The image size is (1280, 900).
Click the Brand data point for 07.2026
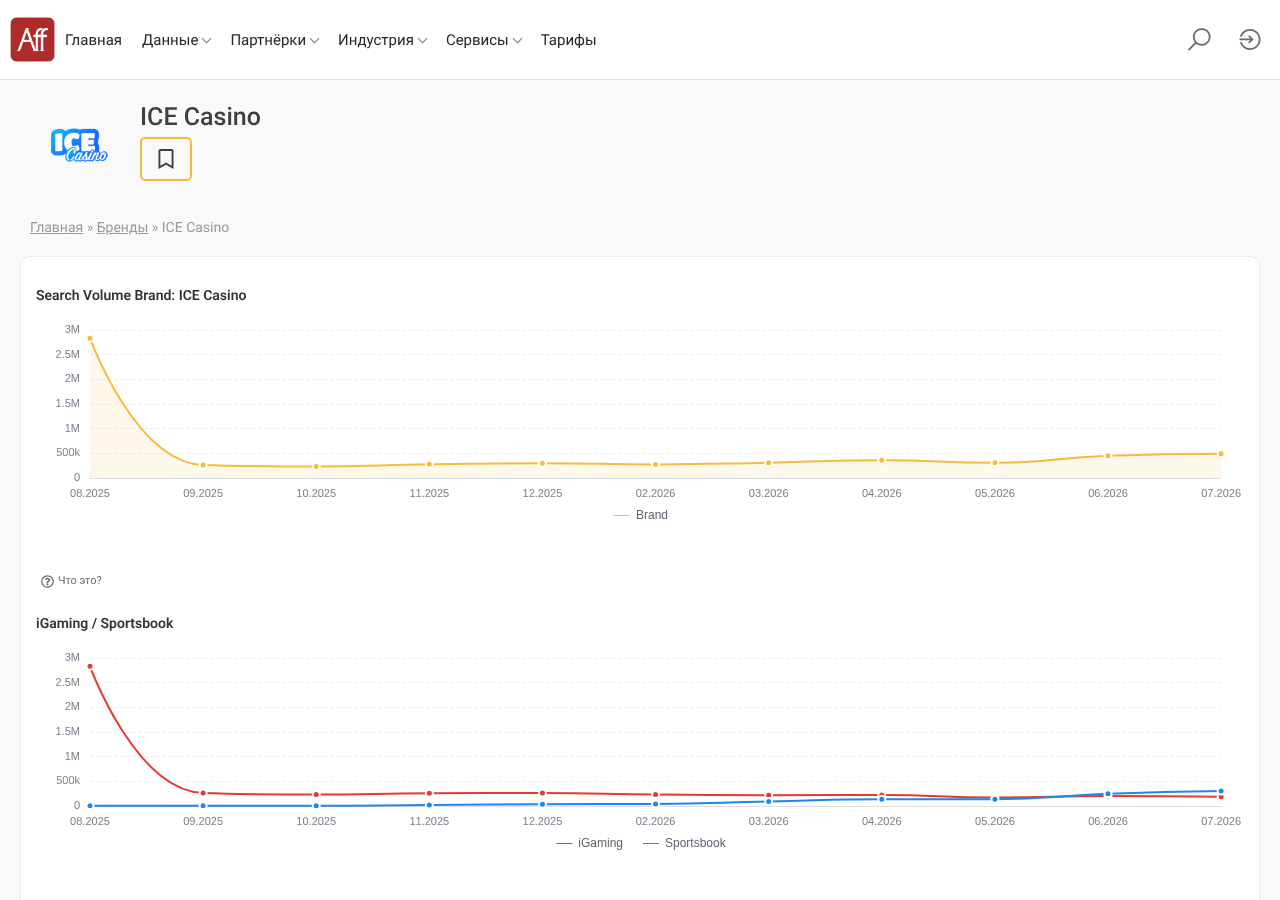[1221, 454]
